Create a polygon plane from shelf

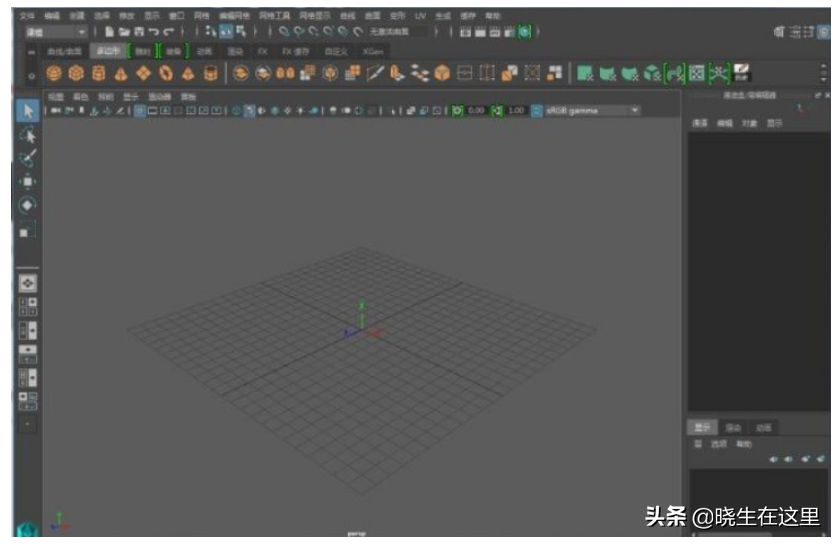coord(144,73)
